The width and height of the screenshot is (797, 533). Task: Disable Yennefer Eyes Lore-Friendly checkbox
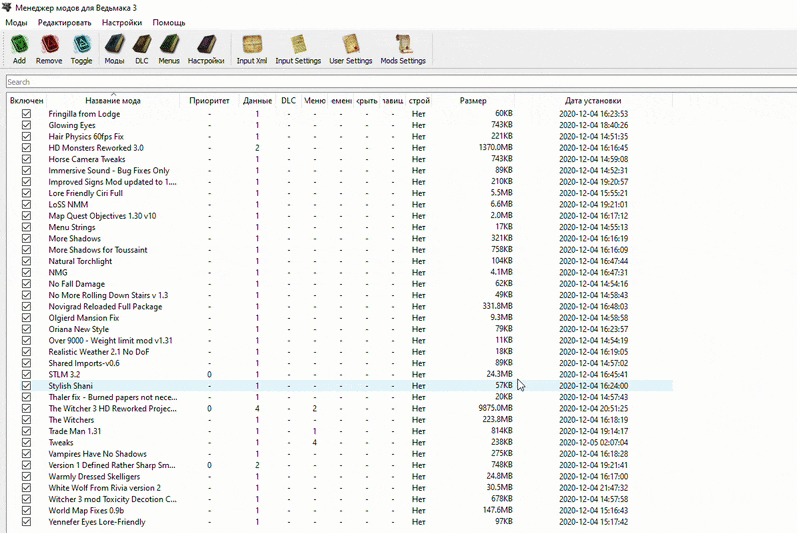(26, 522)
